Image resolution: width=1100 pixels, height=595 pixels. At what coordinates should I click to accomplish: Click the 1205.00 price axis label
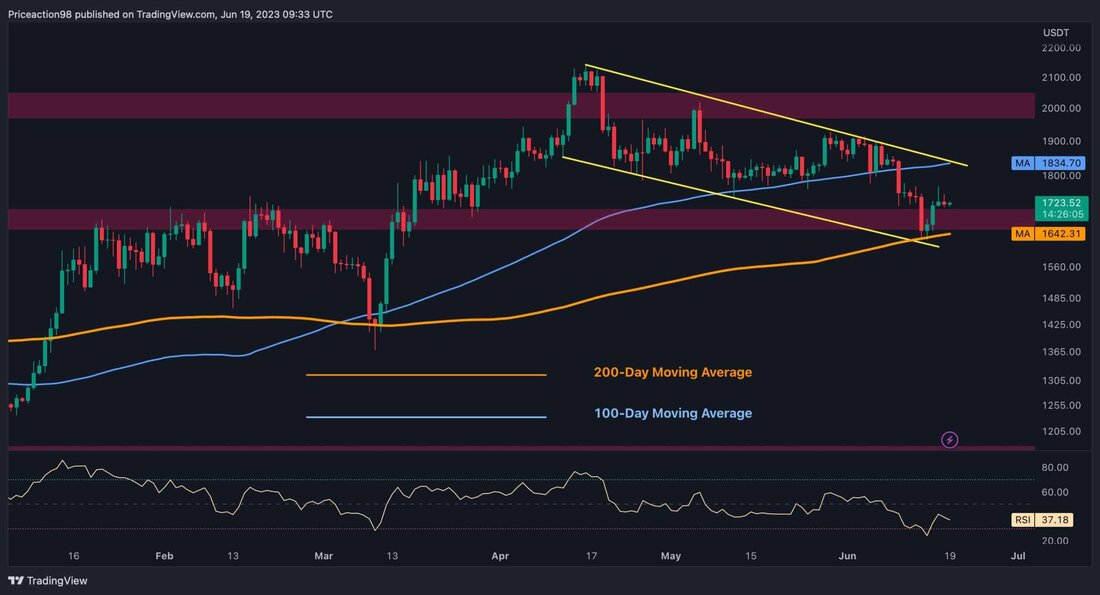tap(1061, 431)
